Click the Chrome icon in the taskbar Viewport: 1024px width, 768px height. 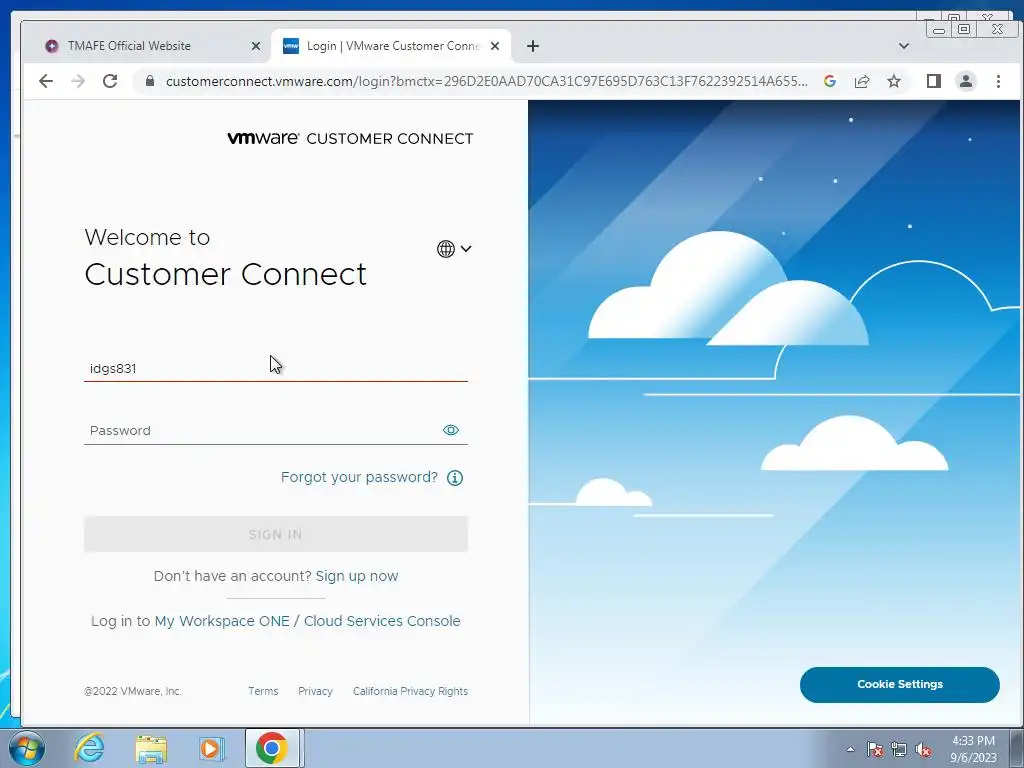tap(272, 748)
